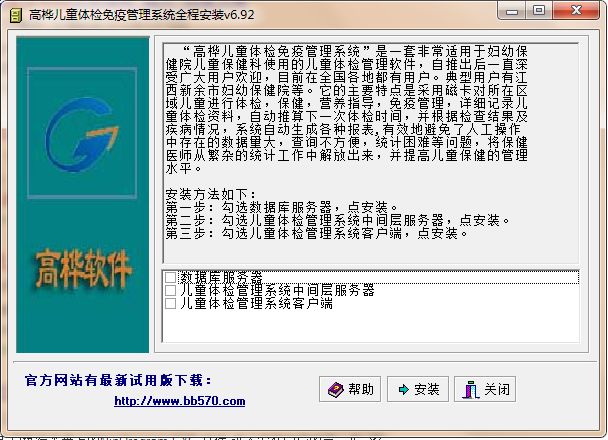608x440 pixels.
Task: Click the blue G logo image
Action: (x=82, y=133)
